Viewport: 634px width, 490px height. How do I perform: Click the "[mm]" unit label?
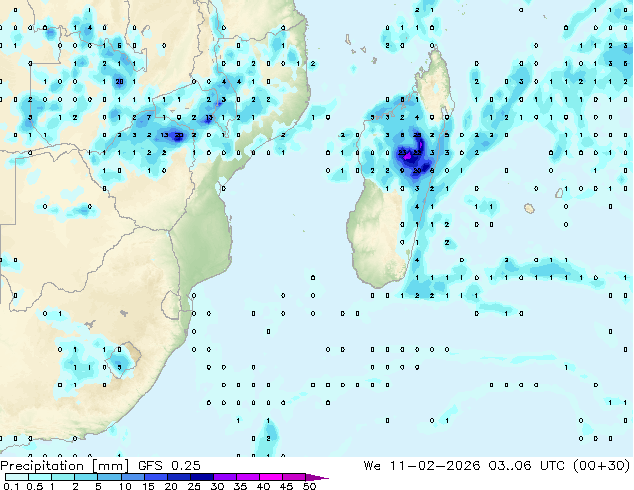coord(110,466)
